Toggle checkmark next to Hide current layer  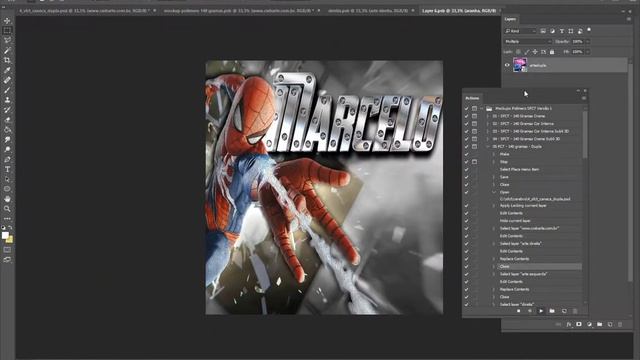(x=467, y=221)
